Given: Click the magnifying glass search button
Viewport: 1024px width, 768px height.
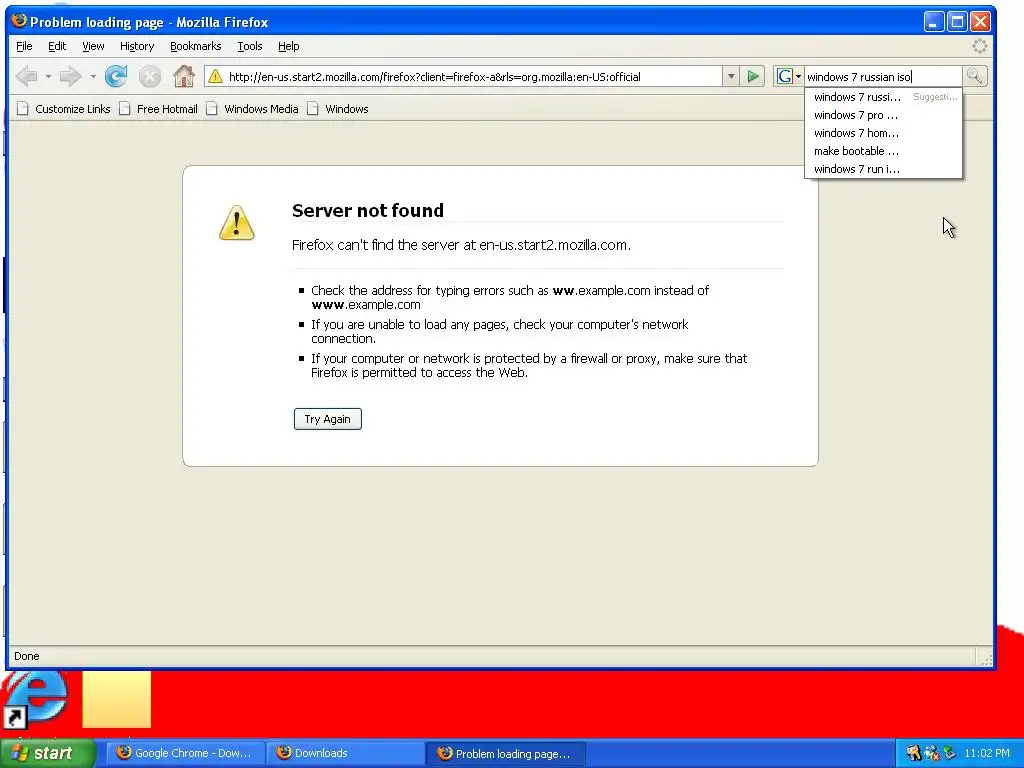Looking at the screenshot, I should point(974,76).
